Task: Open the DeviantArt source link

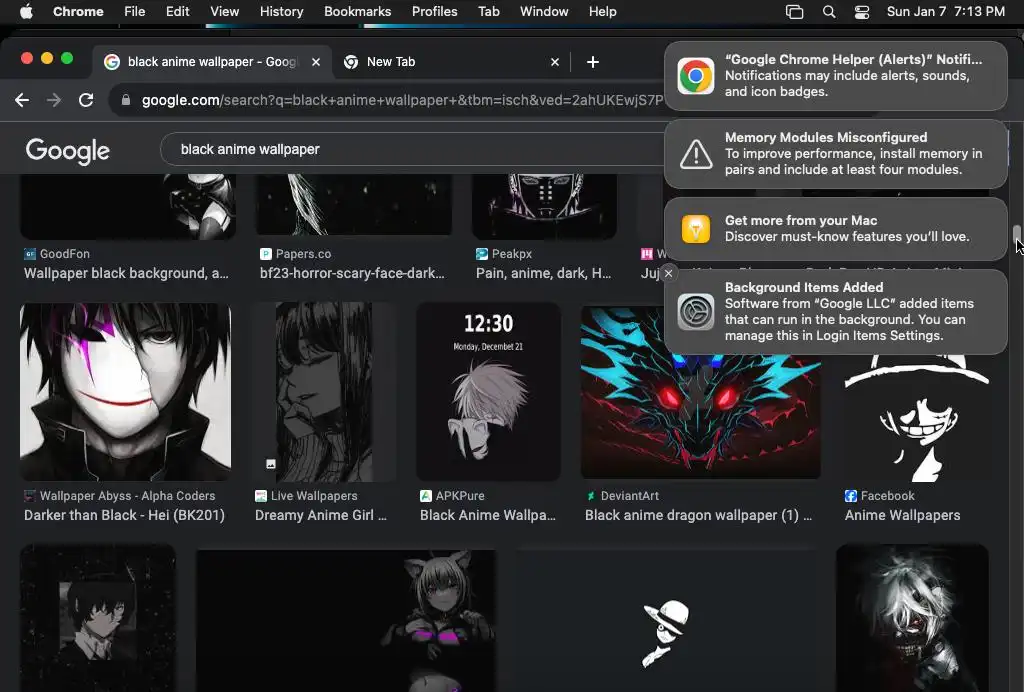Action: click(x=622, y=496)
